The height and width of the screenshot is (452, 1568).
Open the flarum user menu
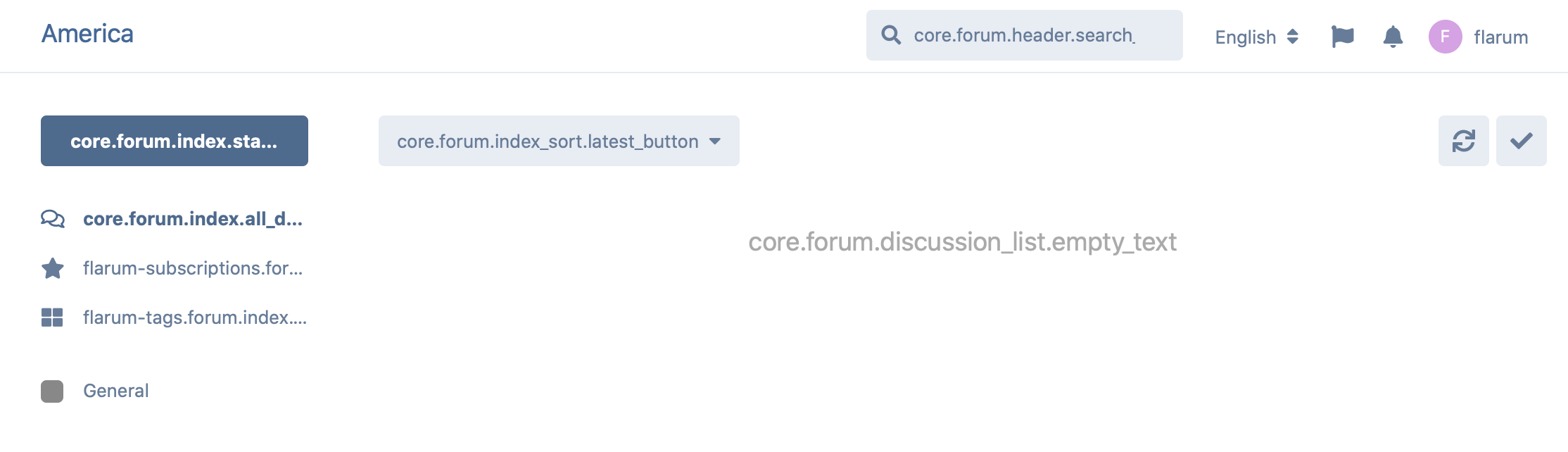tap(1500, 37)
